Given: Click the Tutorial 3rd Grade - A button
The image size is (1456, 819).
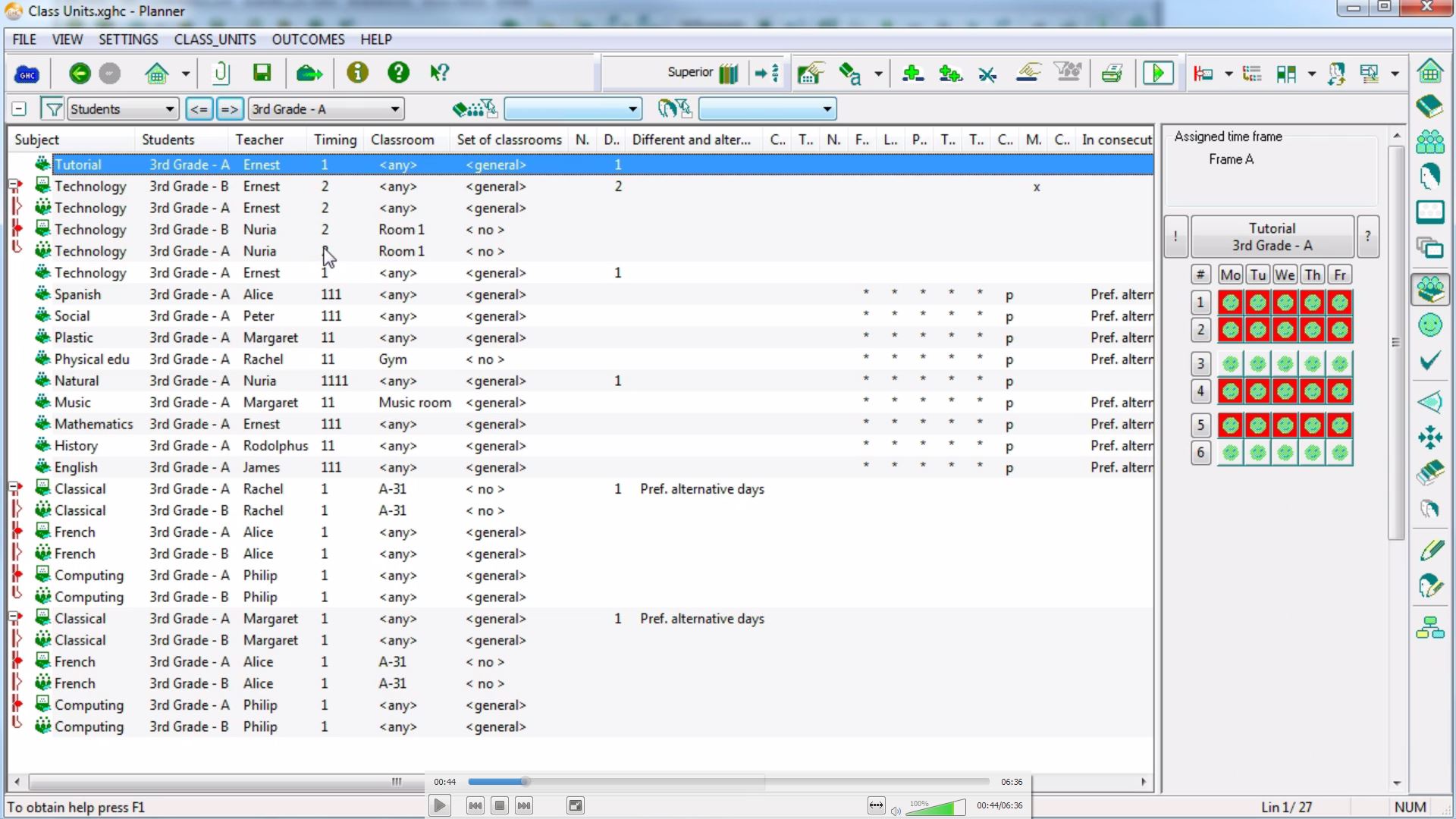Looking at the screenshot, I should (1272, 237).
